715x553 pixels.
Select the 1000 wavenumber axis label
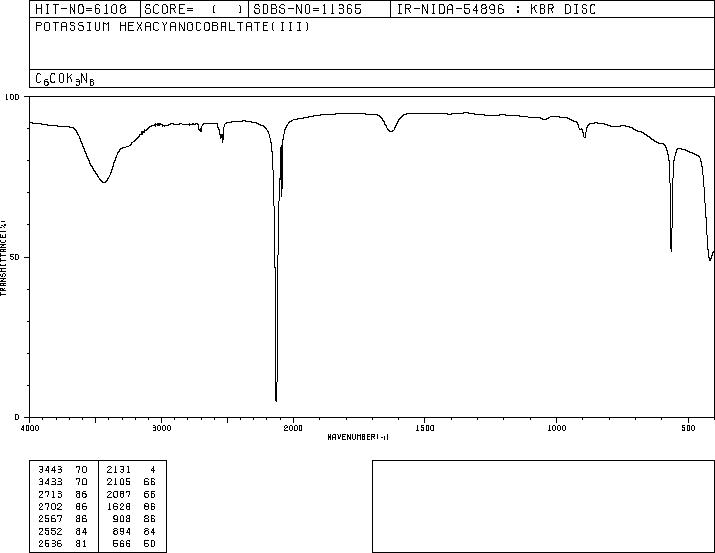tap(556, 428)
